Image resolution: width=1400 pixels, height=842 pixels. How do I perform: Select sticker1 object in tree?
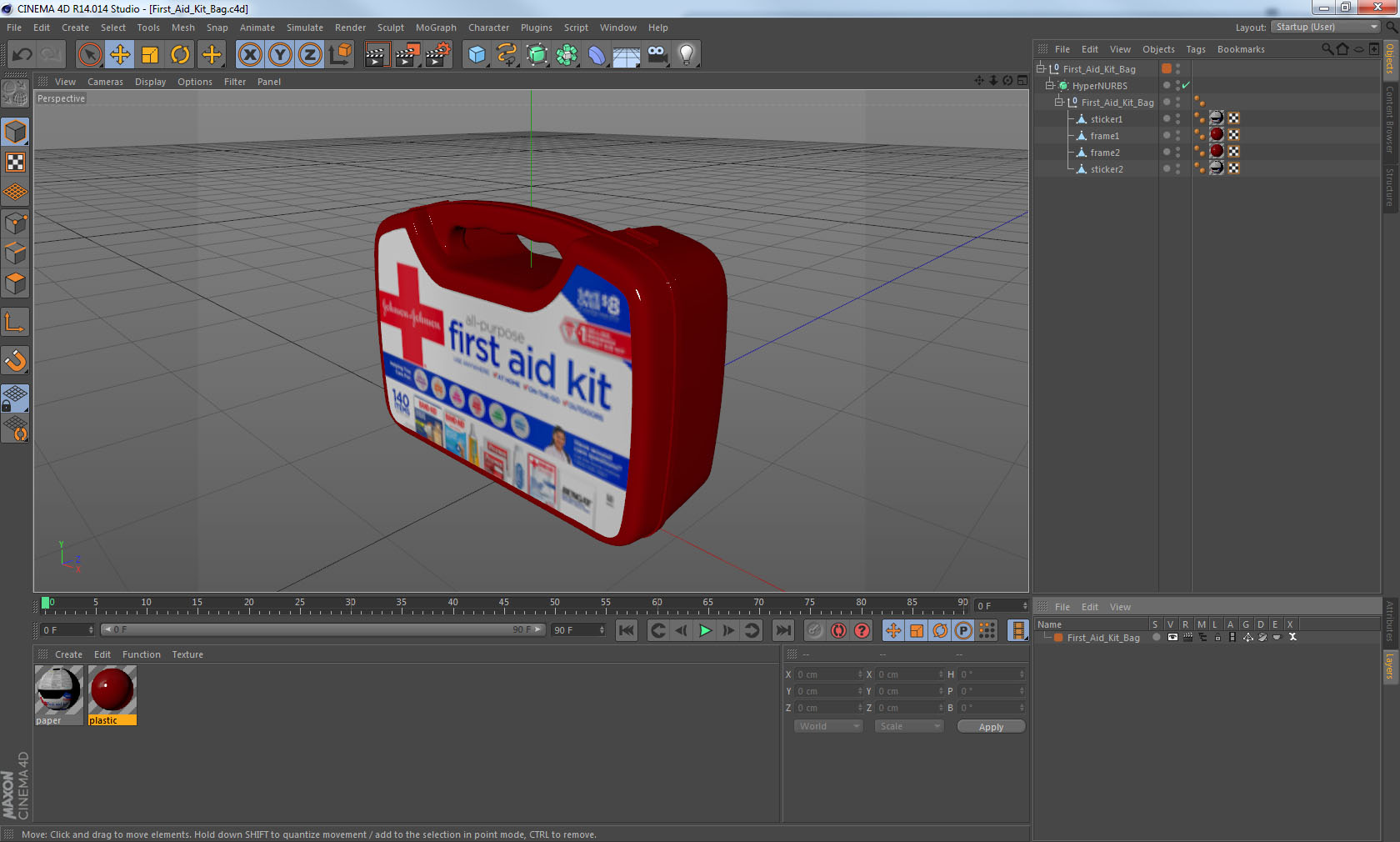(x=1106, y=119)
